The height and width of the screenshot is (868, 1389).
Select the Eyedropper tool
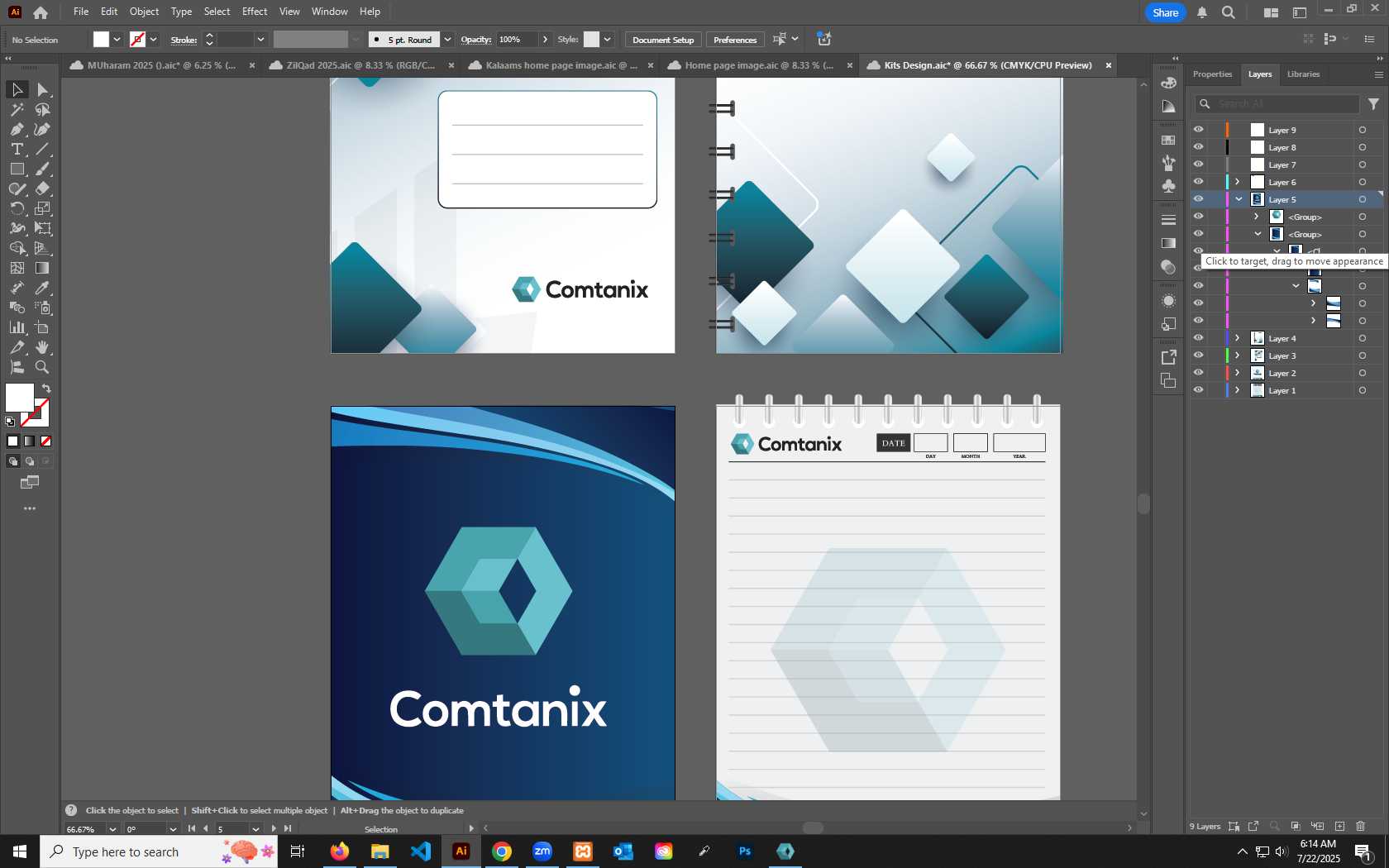[43, 288]
